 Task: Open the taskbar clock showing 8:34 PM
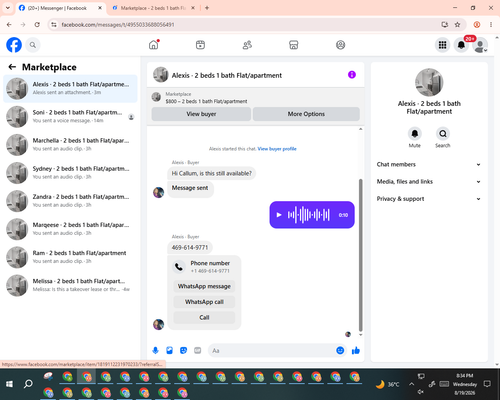pyautogui.click(x=465, y=384)
